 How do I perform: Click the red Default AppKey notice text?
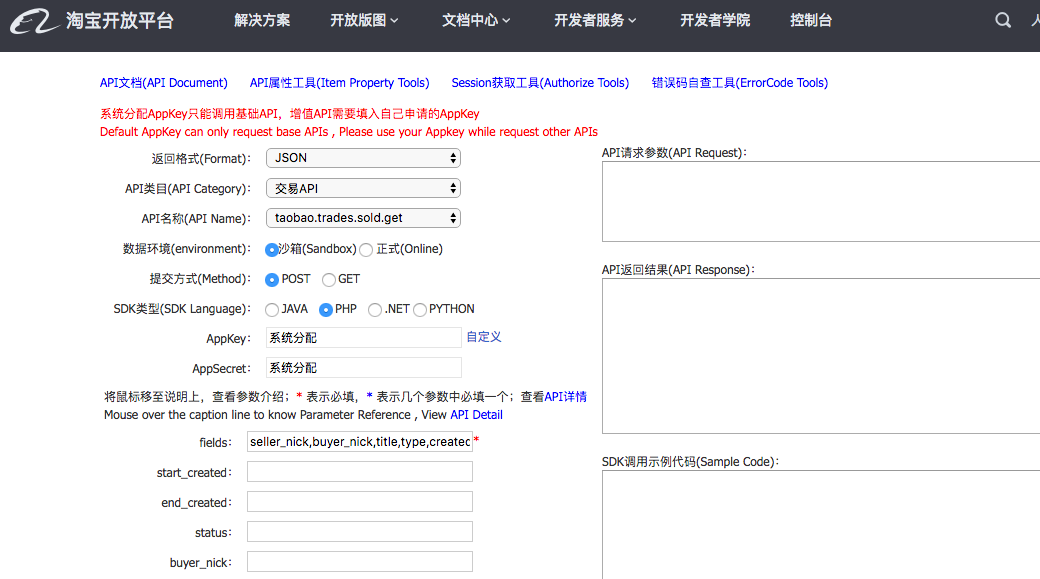tap(349, 132)
